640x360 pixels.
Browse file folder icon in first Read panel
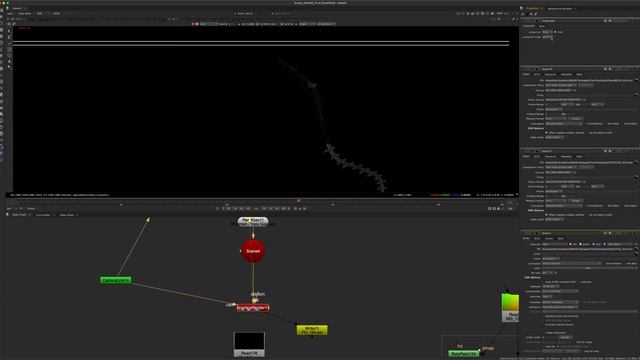636,81
